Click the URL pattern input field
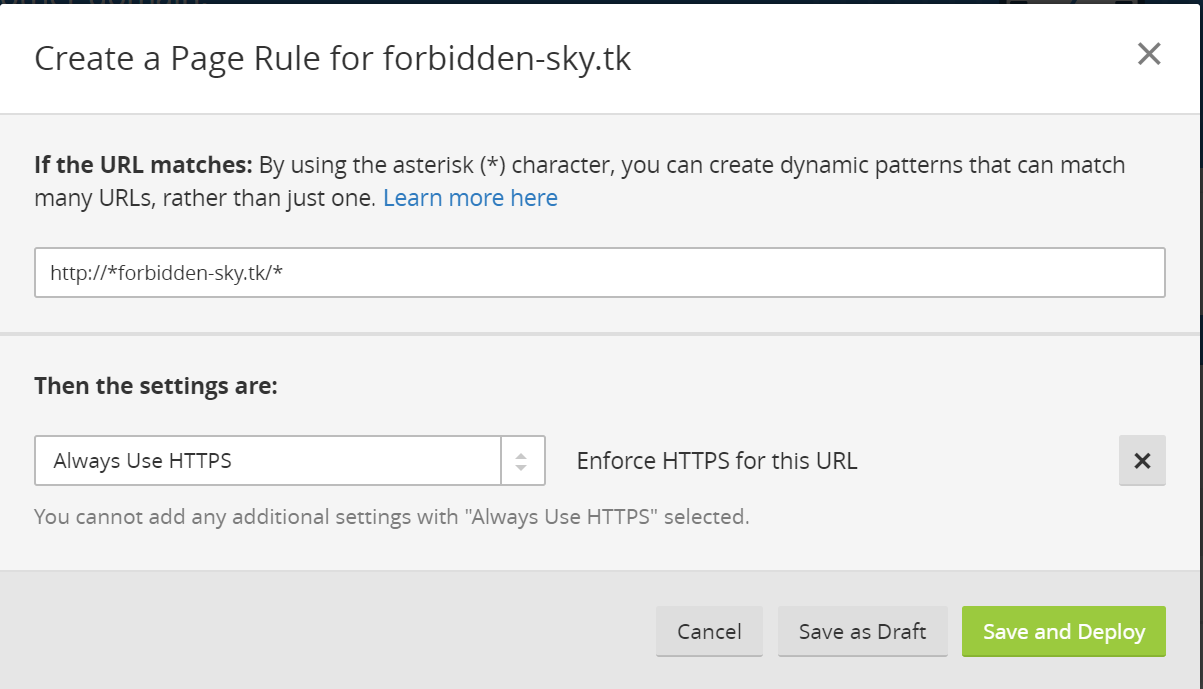1203x689 pixels. pos(600,271)
